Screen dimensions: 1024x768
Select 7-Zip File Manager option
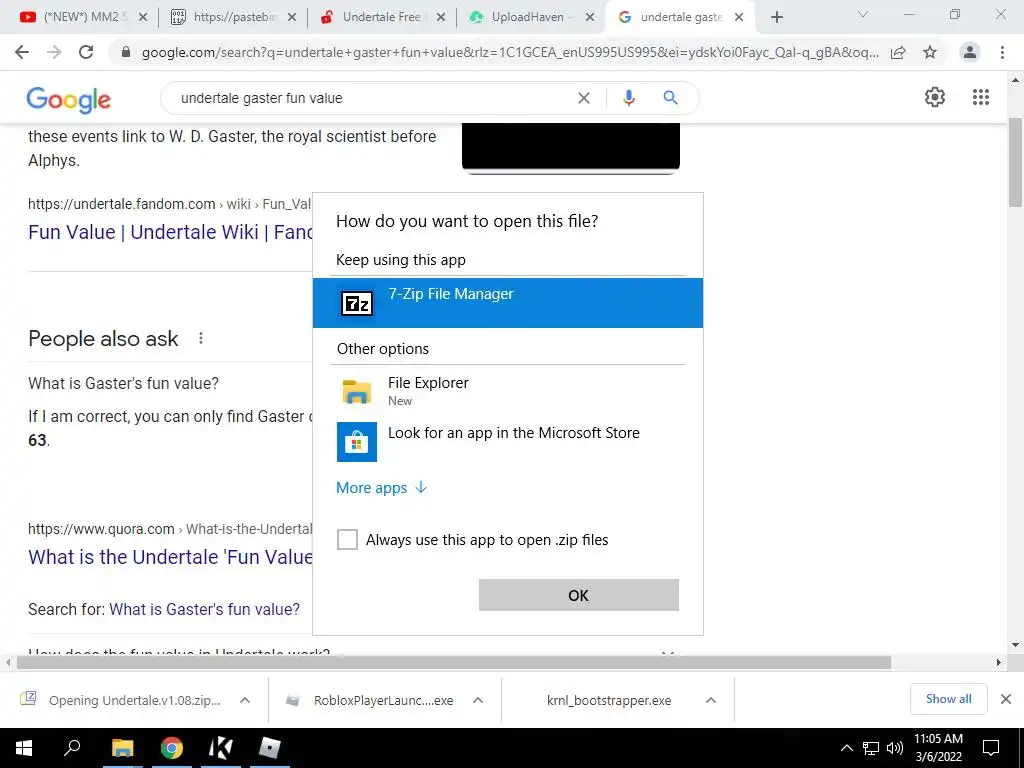[507, 302]
